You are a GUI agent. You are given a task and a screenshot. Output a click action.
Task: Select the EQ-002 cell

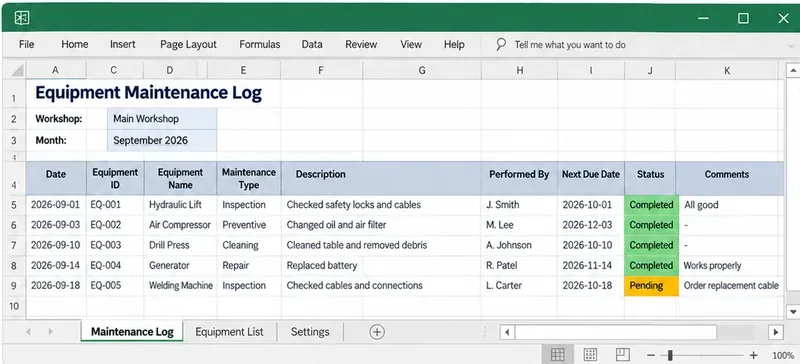pyautogui.click(x=115, y=225)
